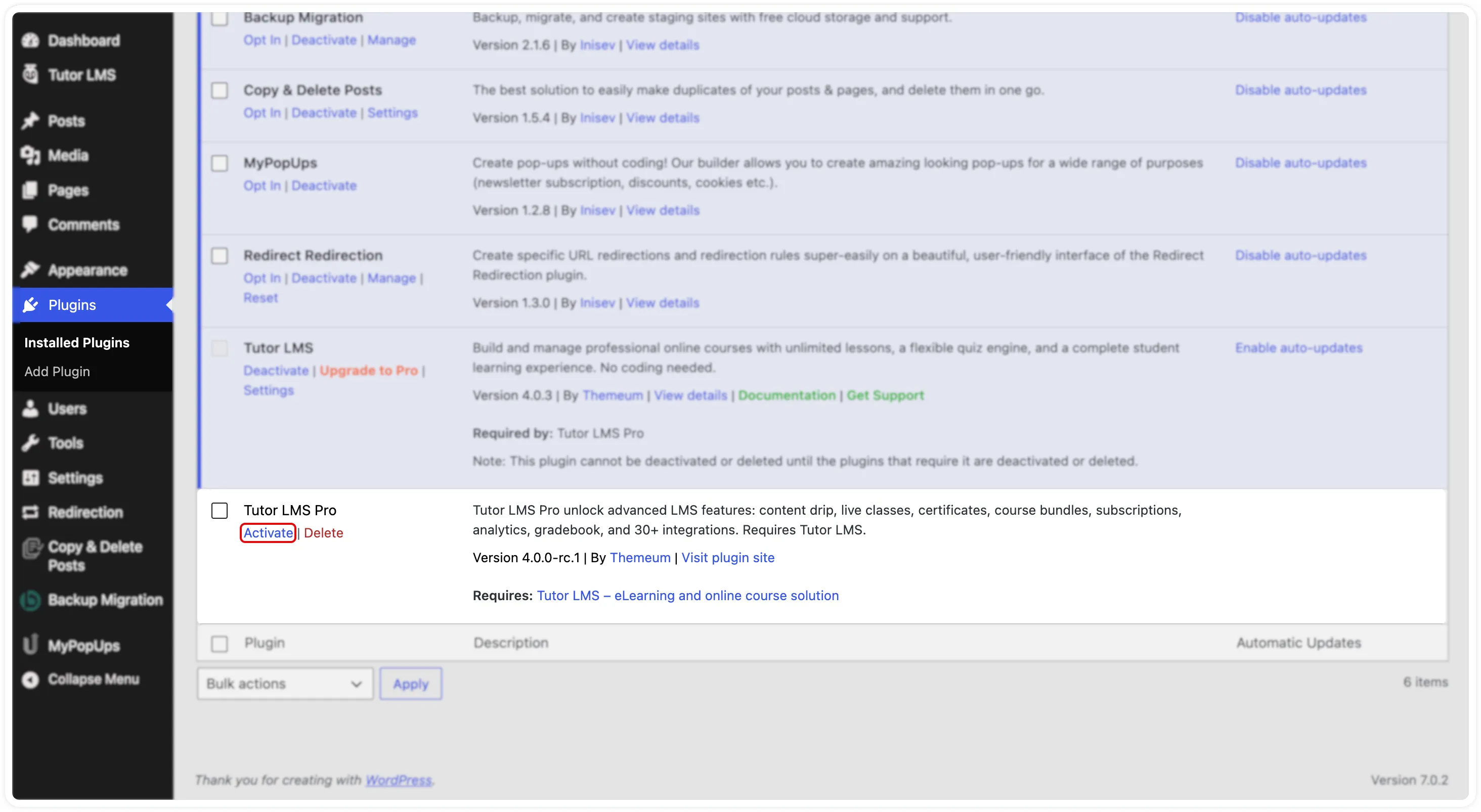Click Get Support for Tutor LMS
This screenshot has width=1481, height=812.
(885, 395)
